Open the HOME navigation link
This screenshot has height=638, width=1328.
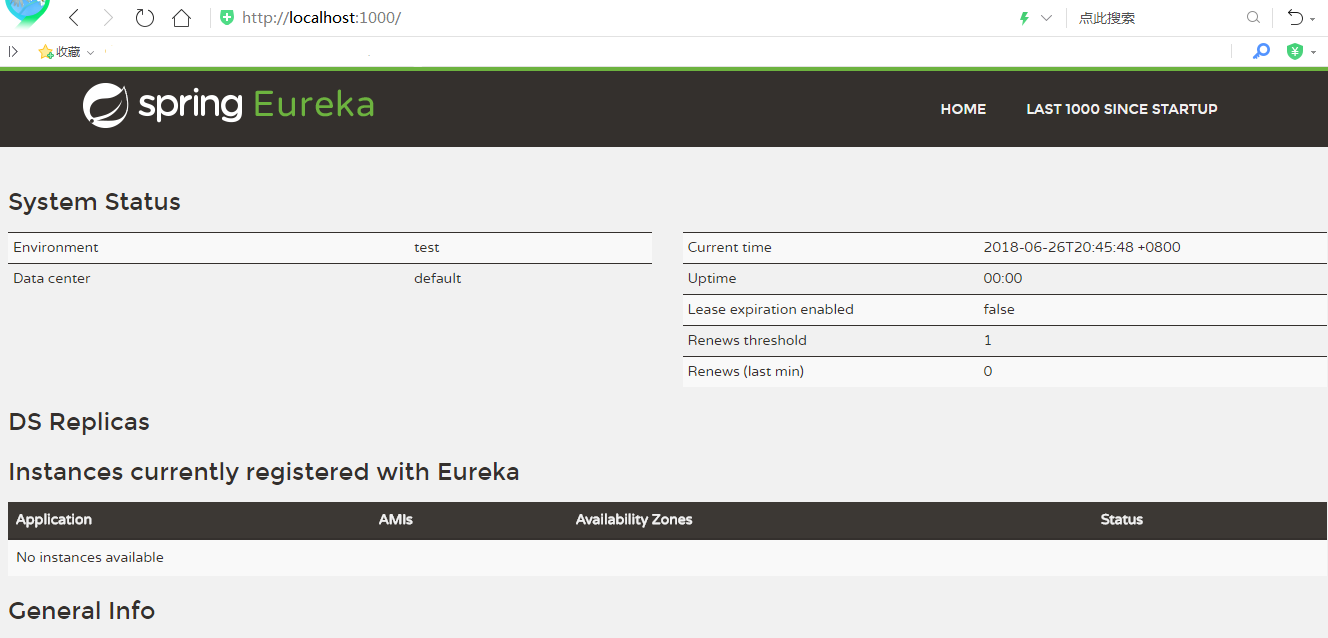[963, 109]
